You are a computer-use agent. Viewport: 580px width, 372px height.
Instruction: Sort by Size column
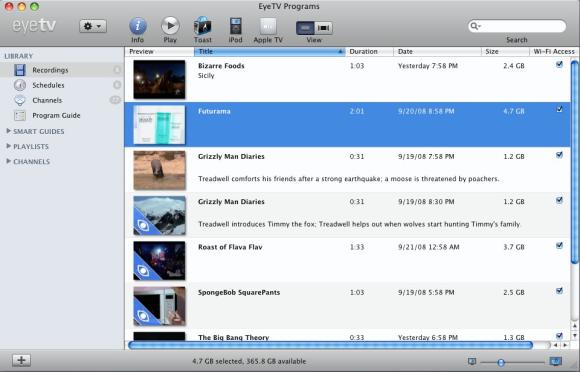505,51
